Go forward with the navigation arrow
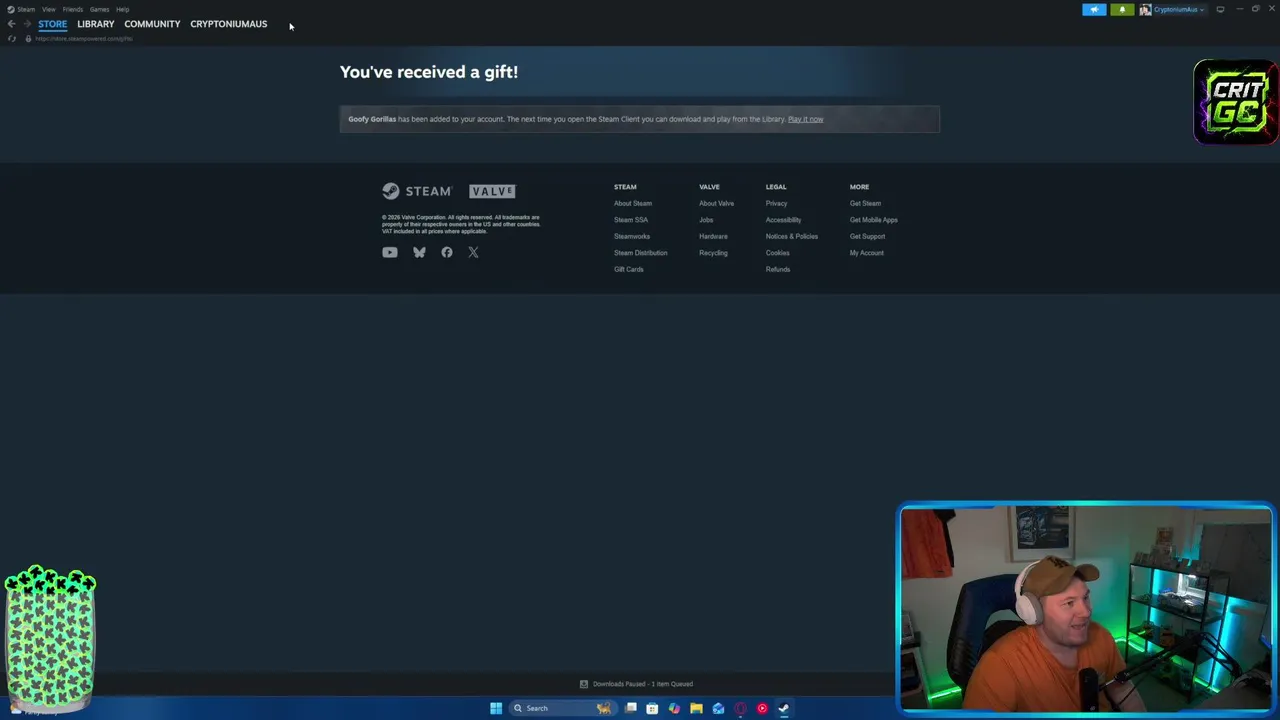The height and width of the screenshot is (720, 1280). click(27, 24)
